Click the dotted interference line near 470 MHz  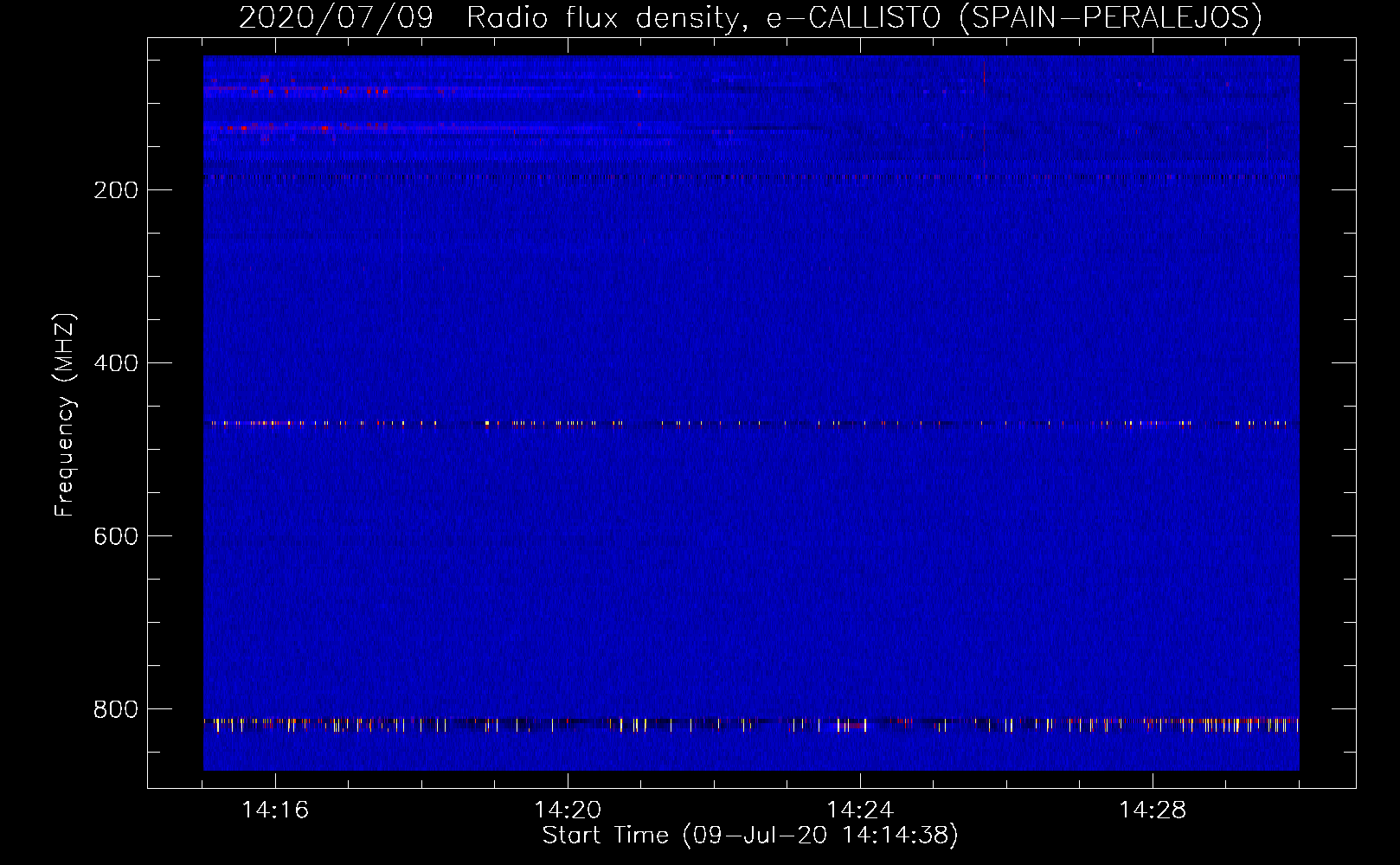[749, 424]
